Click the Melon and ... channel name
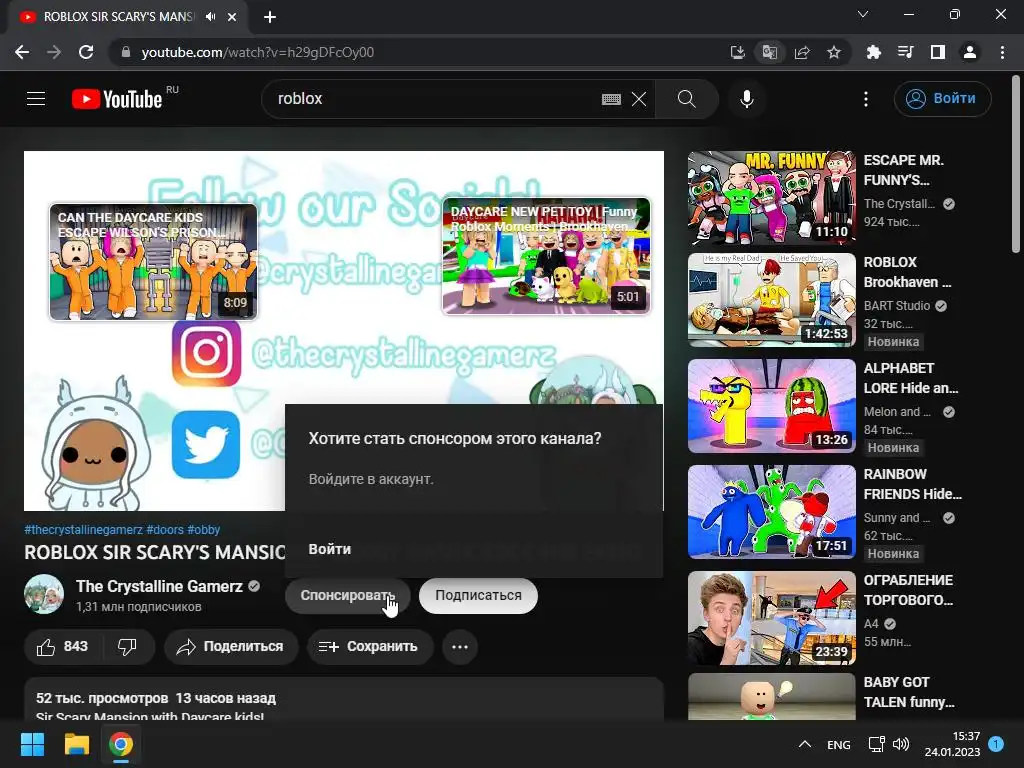Image resolution: width=1024 pixels, height=768 pixels. pyautogui.click(x=897, y=411)
